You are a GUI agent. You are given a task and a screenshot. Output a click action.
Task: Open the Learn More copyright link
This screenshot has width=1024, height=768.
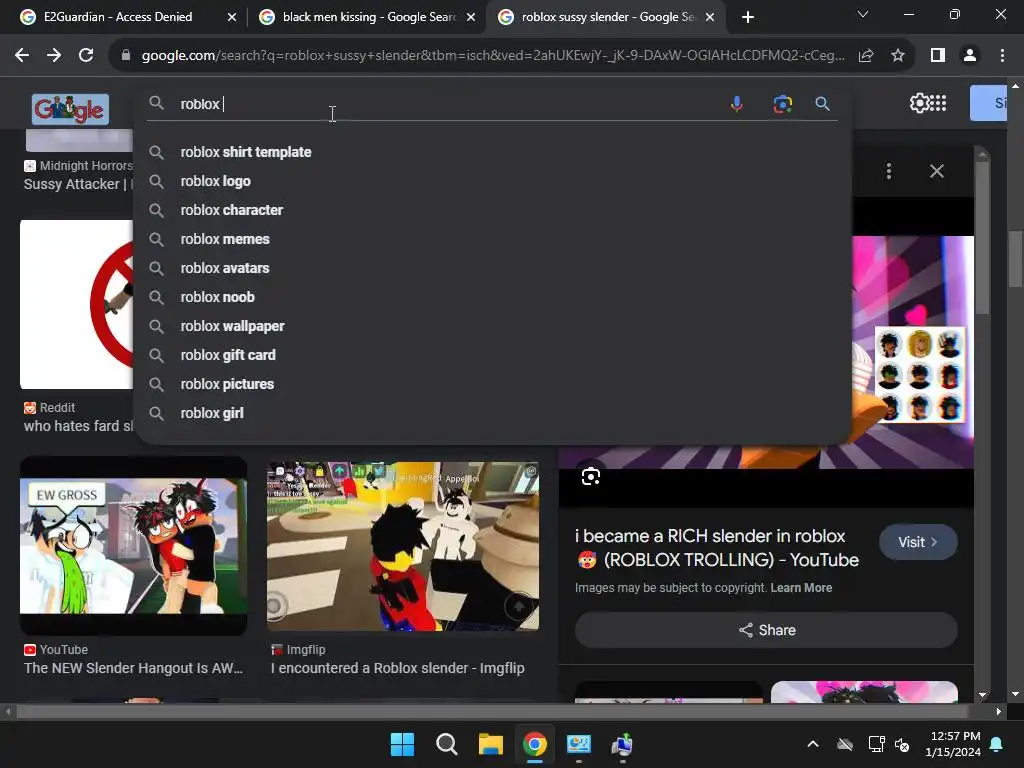(x=801, y=588)
